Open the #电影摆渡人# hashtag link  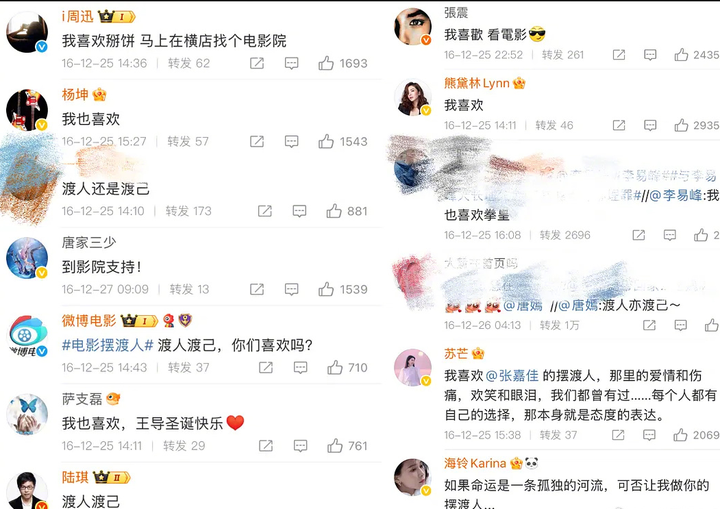(107, 345)
